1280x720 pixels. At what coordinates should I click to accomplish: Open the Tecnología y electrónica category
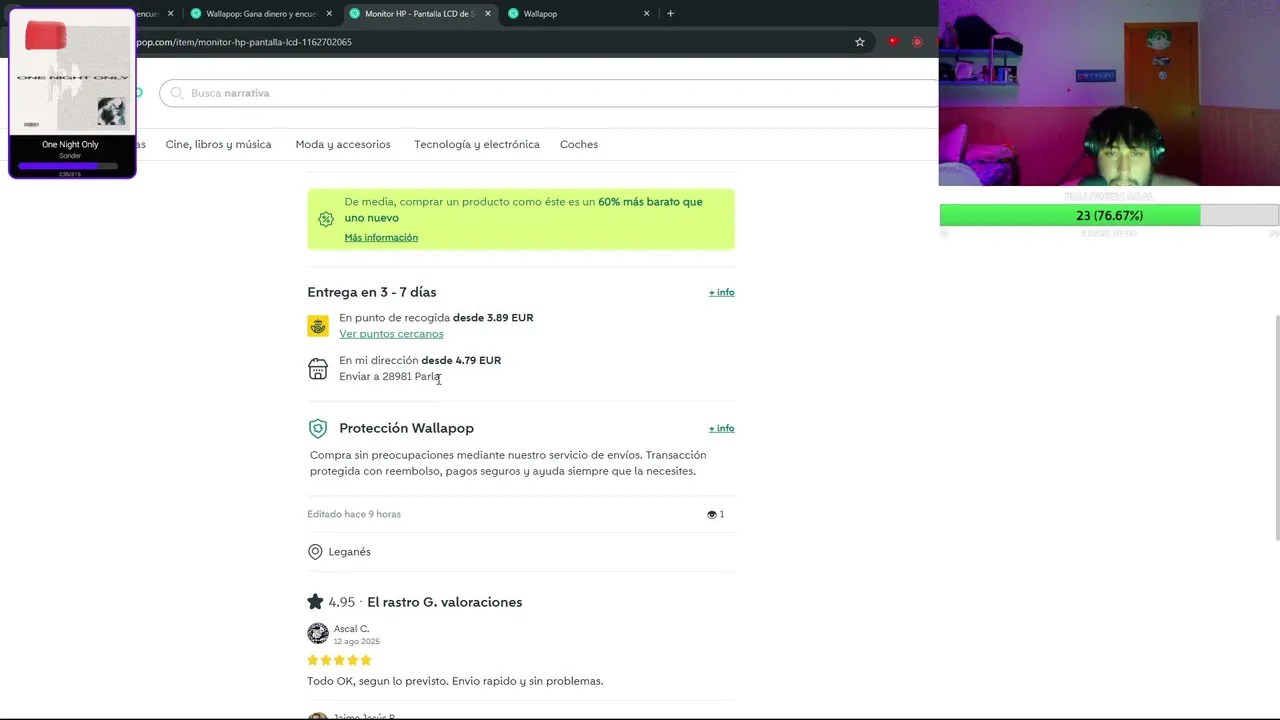(477, 144)
